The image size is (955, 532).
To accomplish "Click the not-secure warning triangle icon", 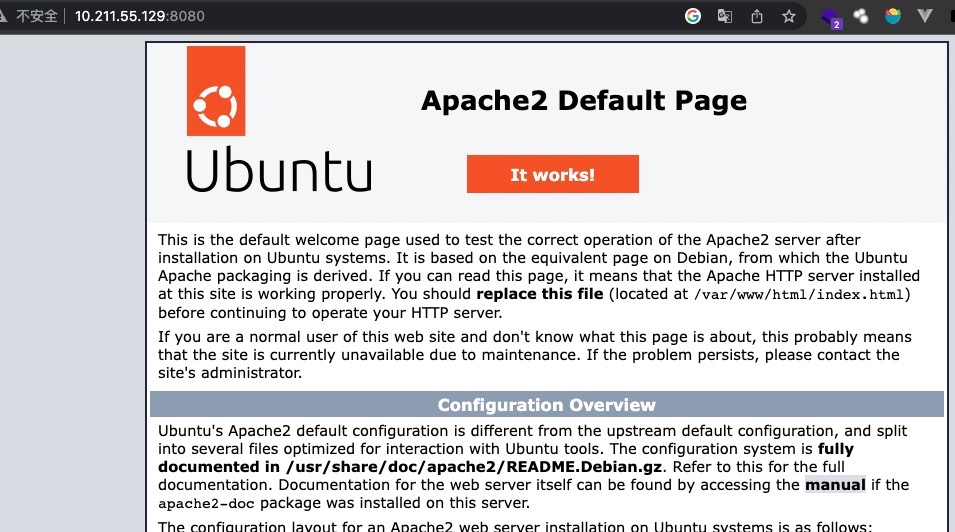I will 5,16.
